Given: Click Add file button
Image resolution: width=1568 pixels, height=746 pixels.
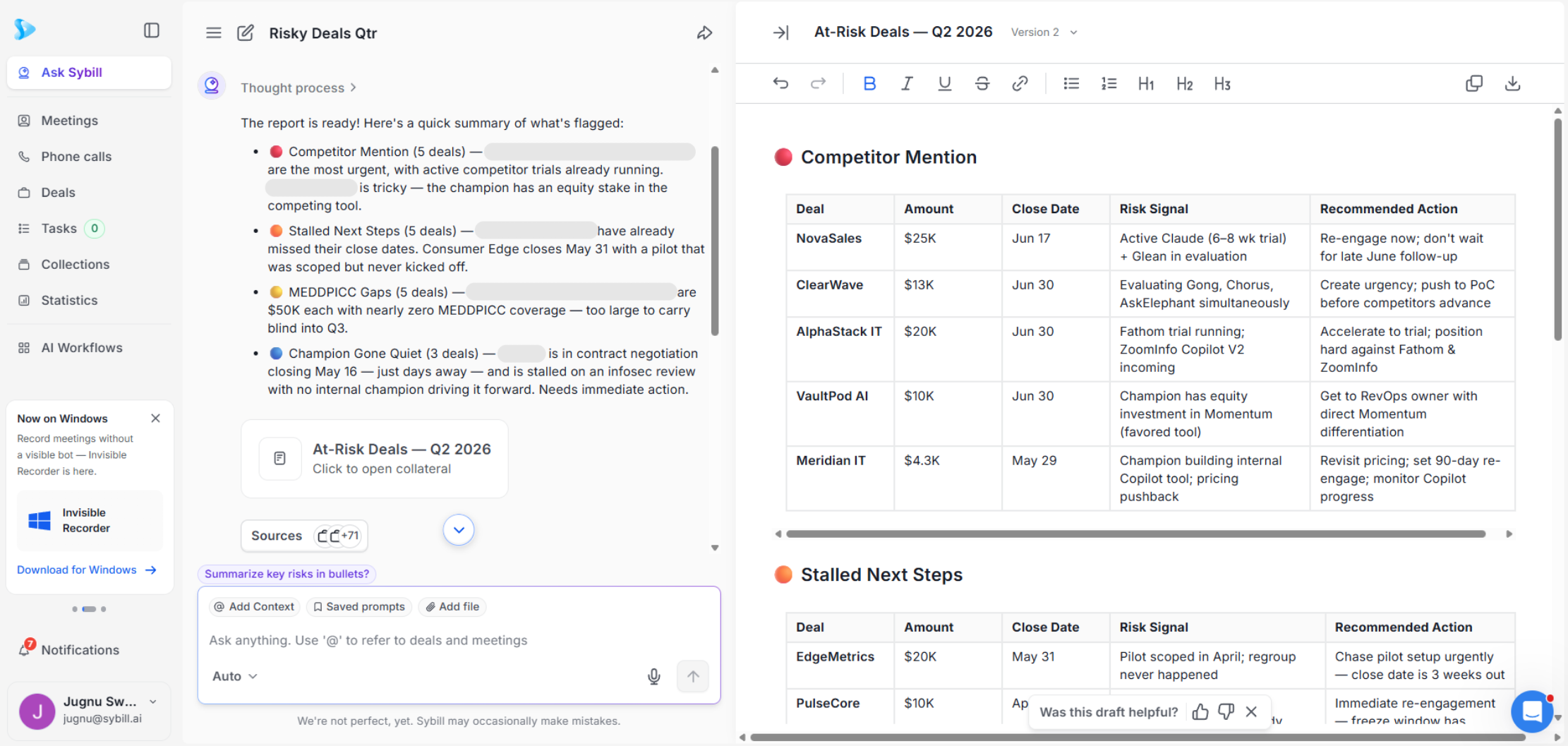Looking at the screenshot, I should click(x=452, y=606).
